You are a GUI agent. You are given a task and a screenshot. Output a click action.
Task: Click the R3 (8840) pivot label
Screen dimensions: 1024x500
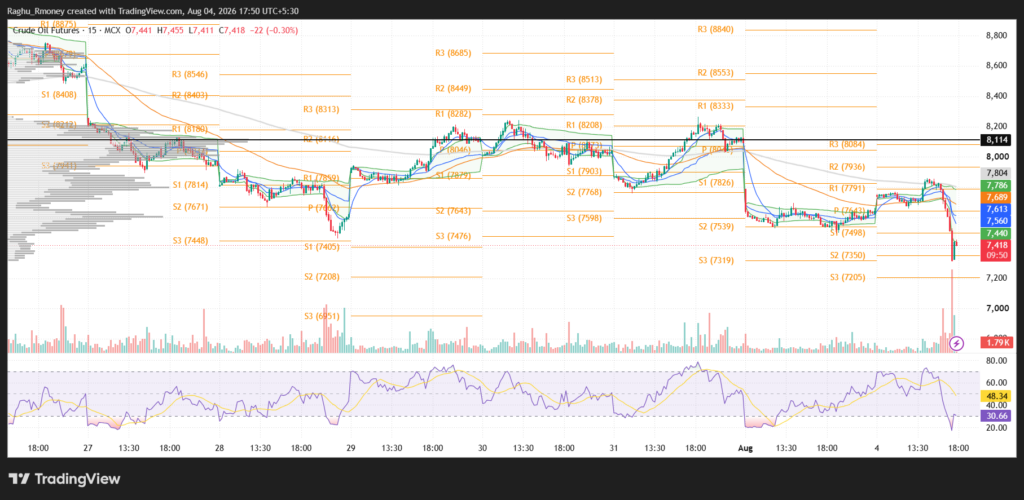(x=717, y=29)
